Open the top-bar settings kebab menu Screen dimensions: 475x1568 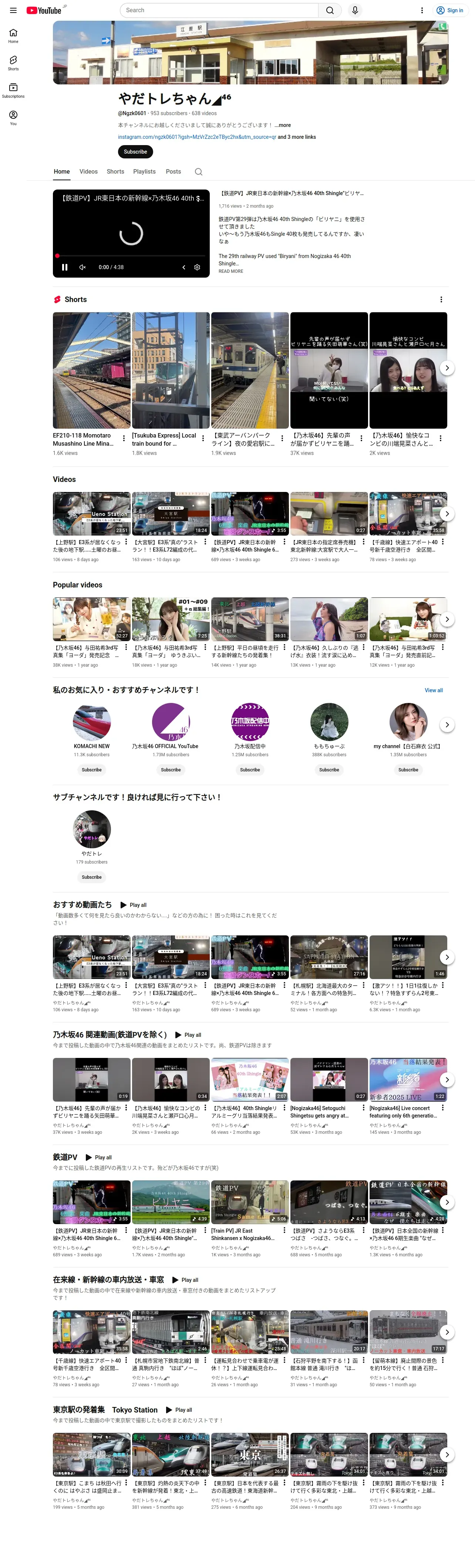click(421, 10)
